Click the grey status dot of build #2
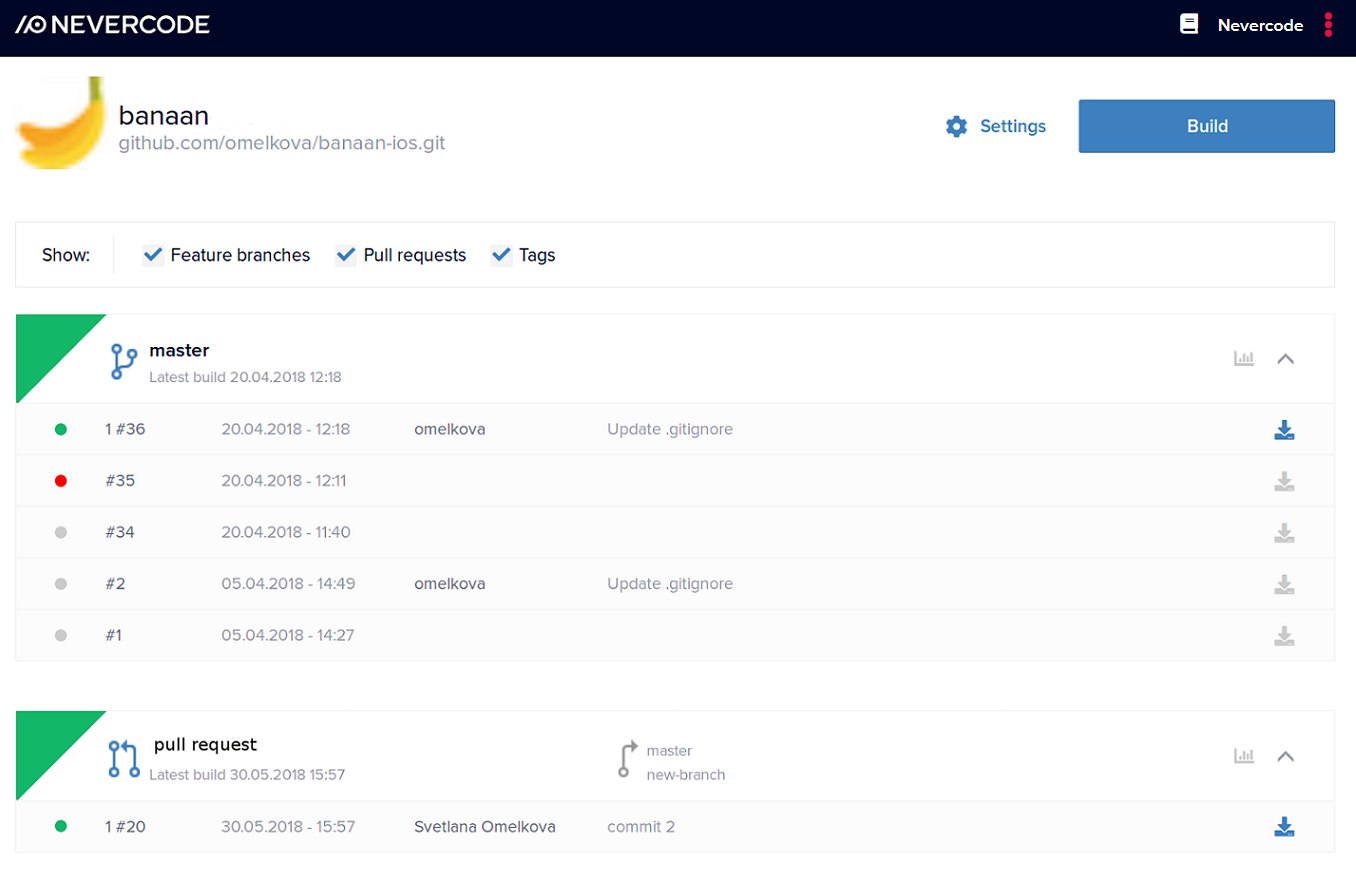The width and height of the screenshot is (1356, 881). point(61,584)
